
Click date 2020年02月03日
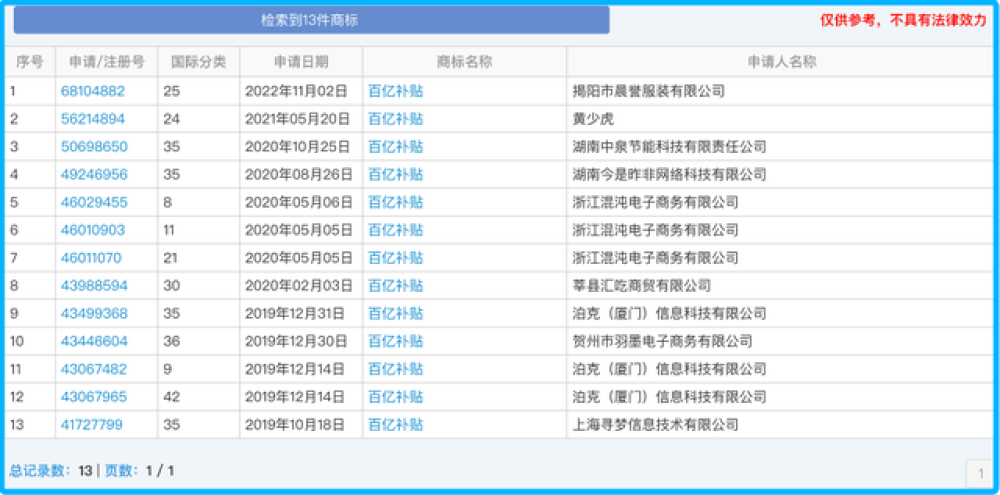299,286
